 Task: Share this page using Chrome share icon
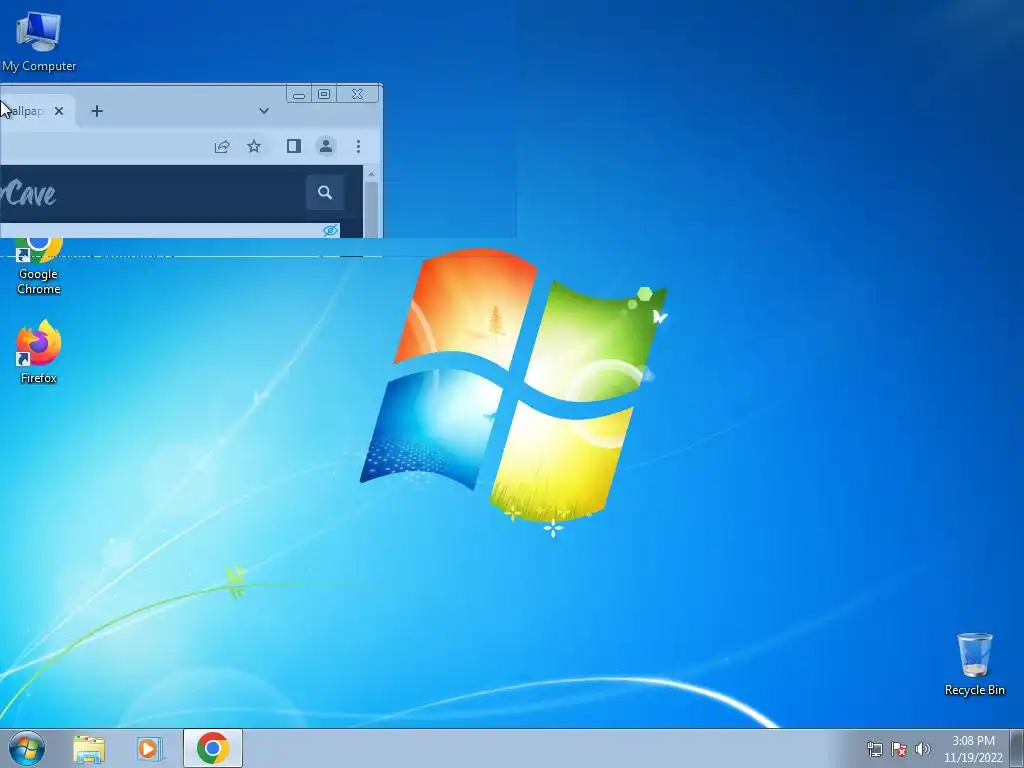click(222, 146)
